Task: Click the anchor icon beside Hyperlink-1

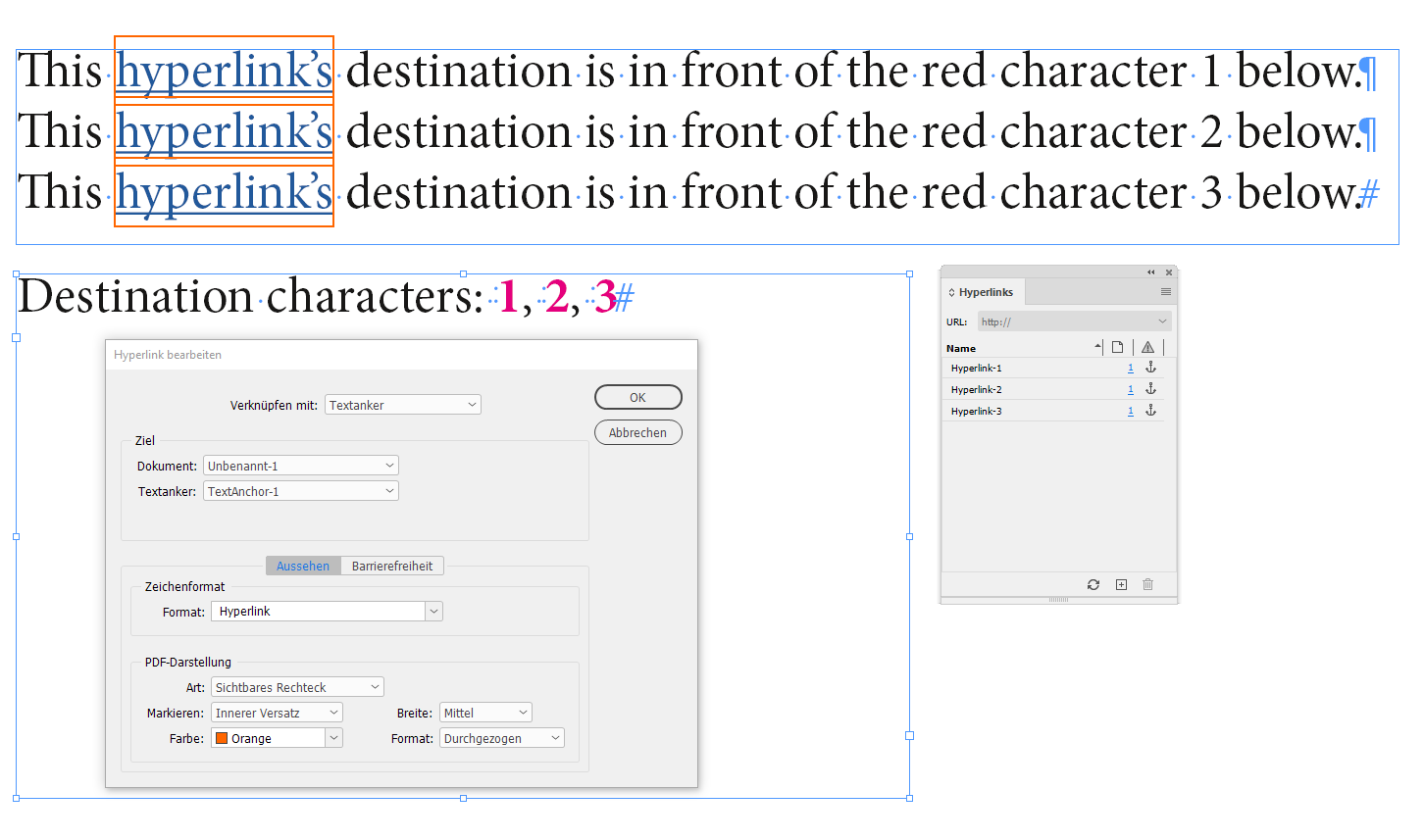Action: [x=1151, y=368]
